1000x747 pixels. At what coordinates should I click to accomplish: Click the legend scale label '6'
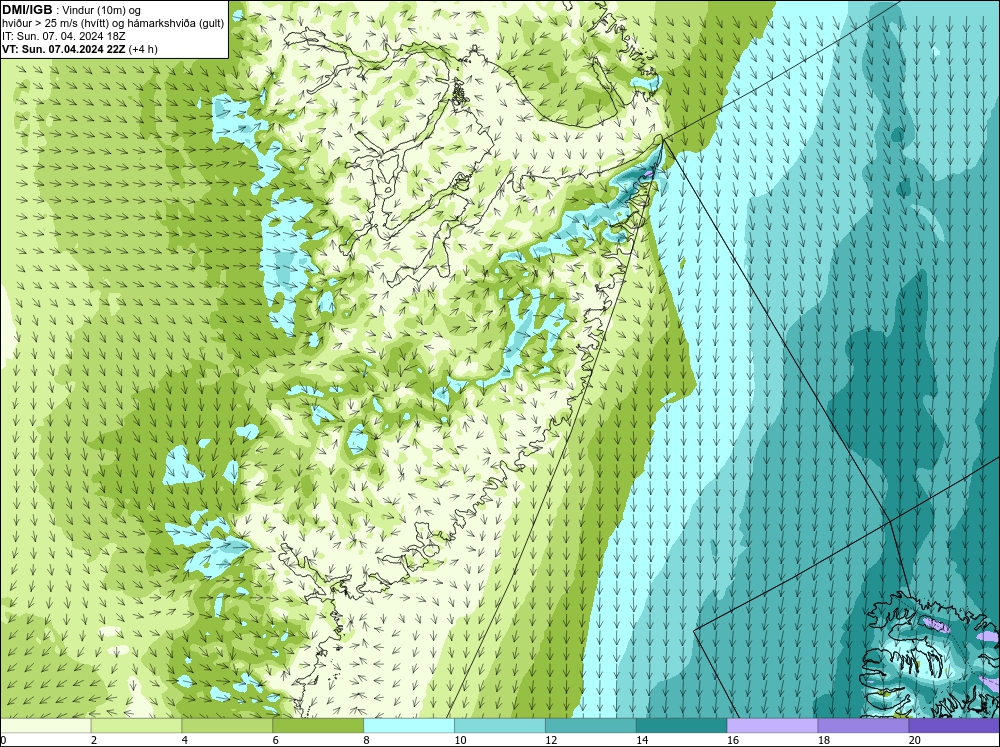pyautogui.click(x=276, y=740)
